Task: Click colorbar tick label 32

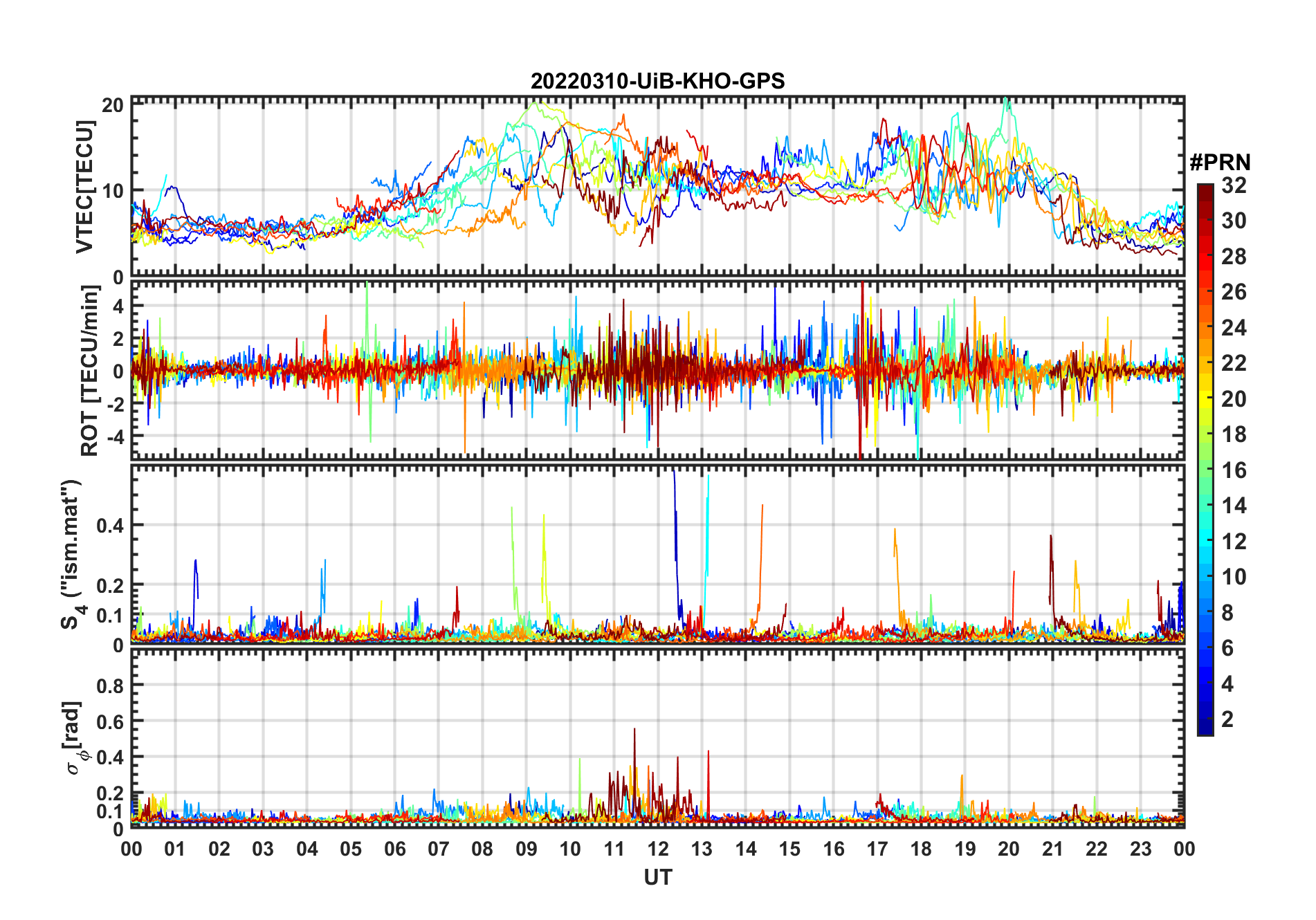Action: coord(1234,185)
